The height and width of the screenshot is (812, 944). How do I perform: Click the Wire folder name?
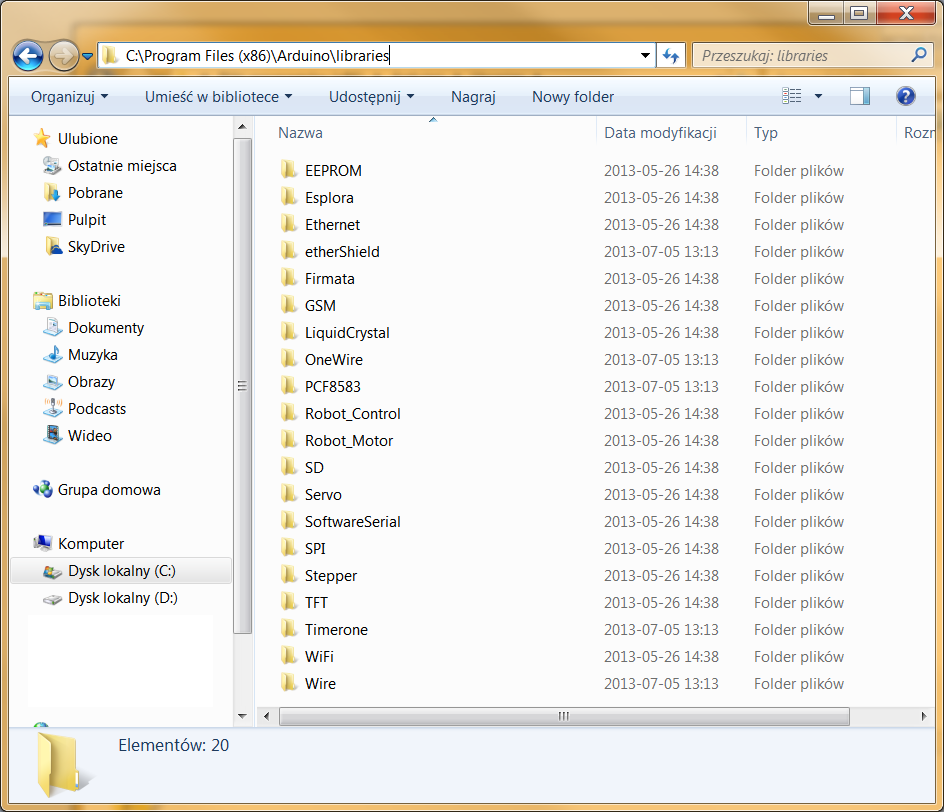coord(320,684)
